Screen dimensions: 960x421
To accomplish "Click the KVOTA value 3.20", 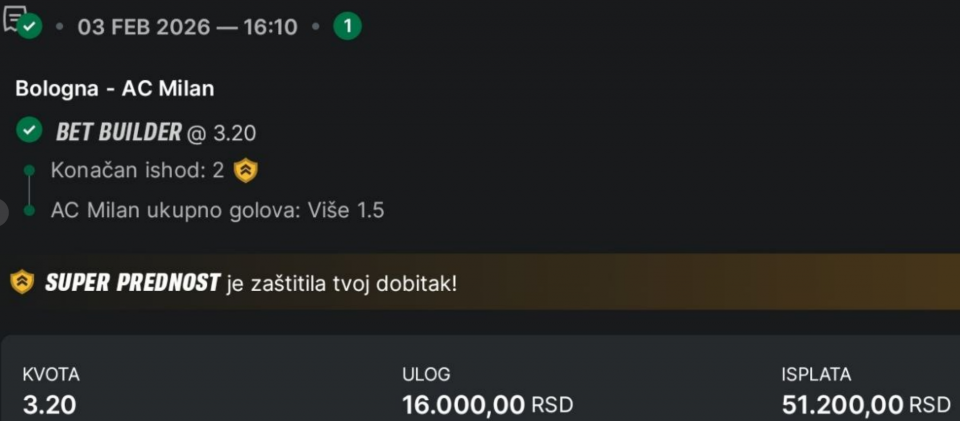I will [49, 405].
